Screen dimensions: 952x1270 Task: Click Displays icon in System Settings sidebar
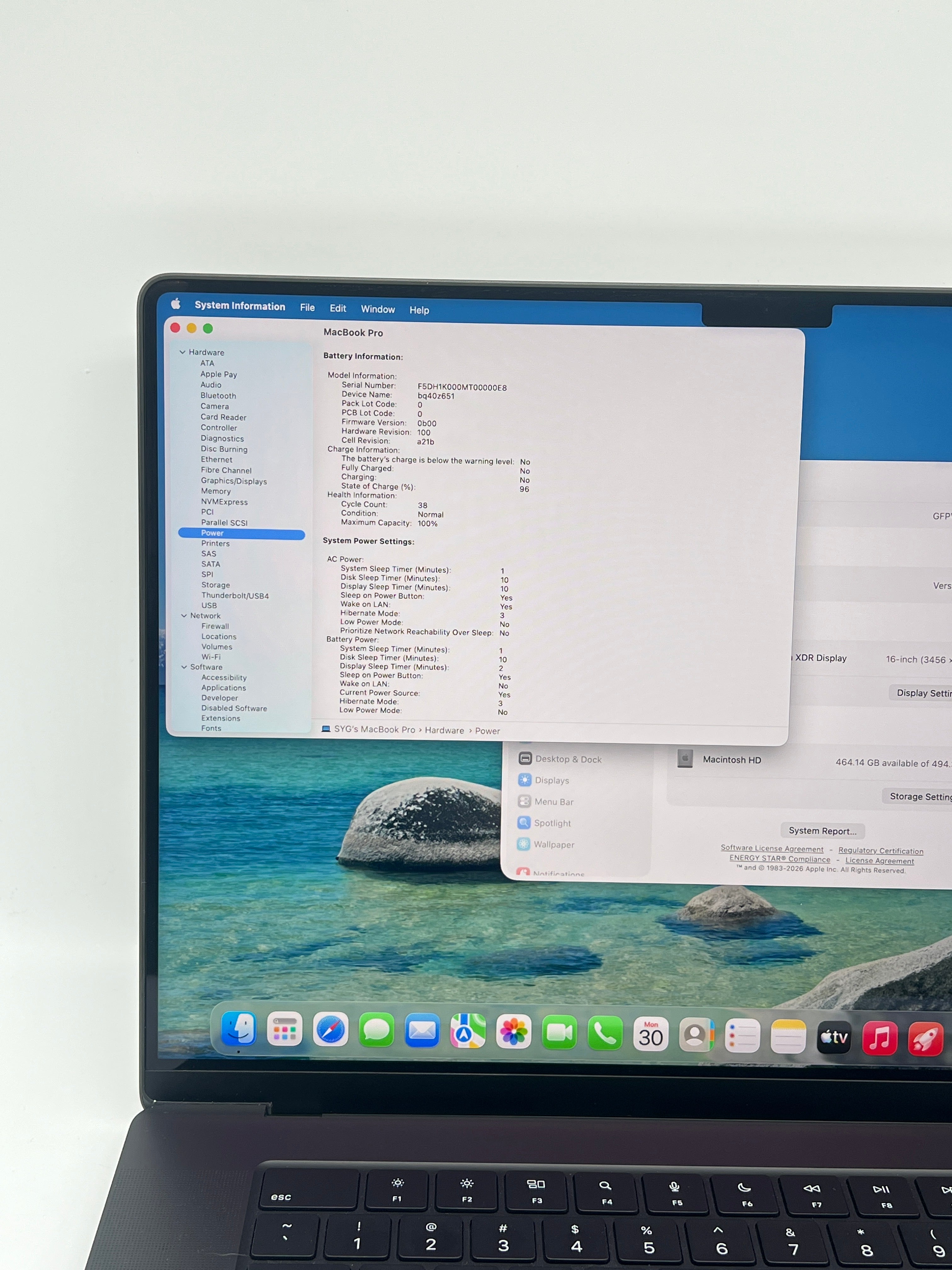click(x=524, y=780)
